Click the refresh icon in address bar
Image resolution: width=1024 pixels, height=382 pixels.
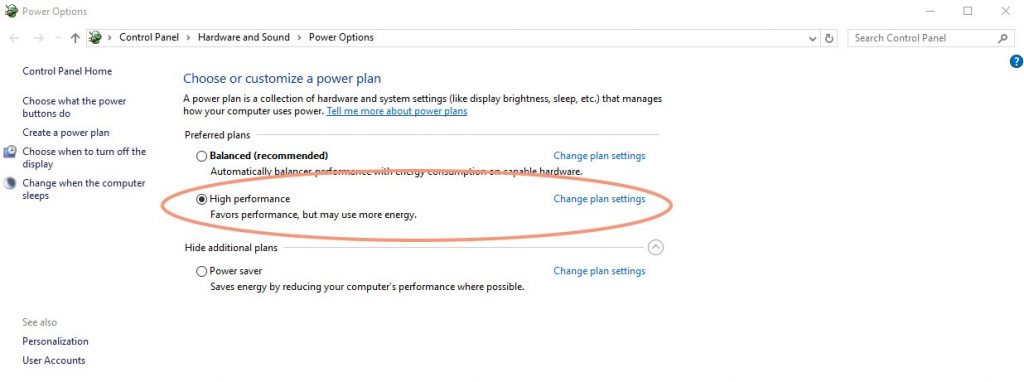pyautogui.click(x=829, y=38)
